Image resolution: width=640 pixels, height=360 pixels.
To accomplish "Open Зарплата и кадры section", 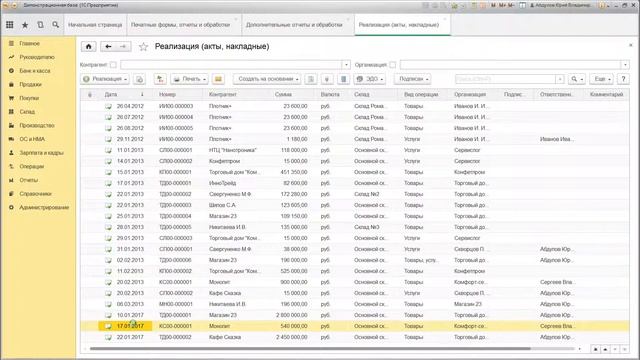I will [x=41, y=153].
